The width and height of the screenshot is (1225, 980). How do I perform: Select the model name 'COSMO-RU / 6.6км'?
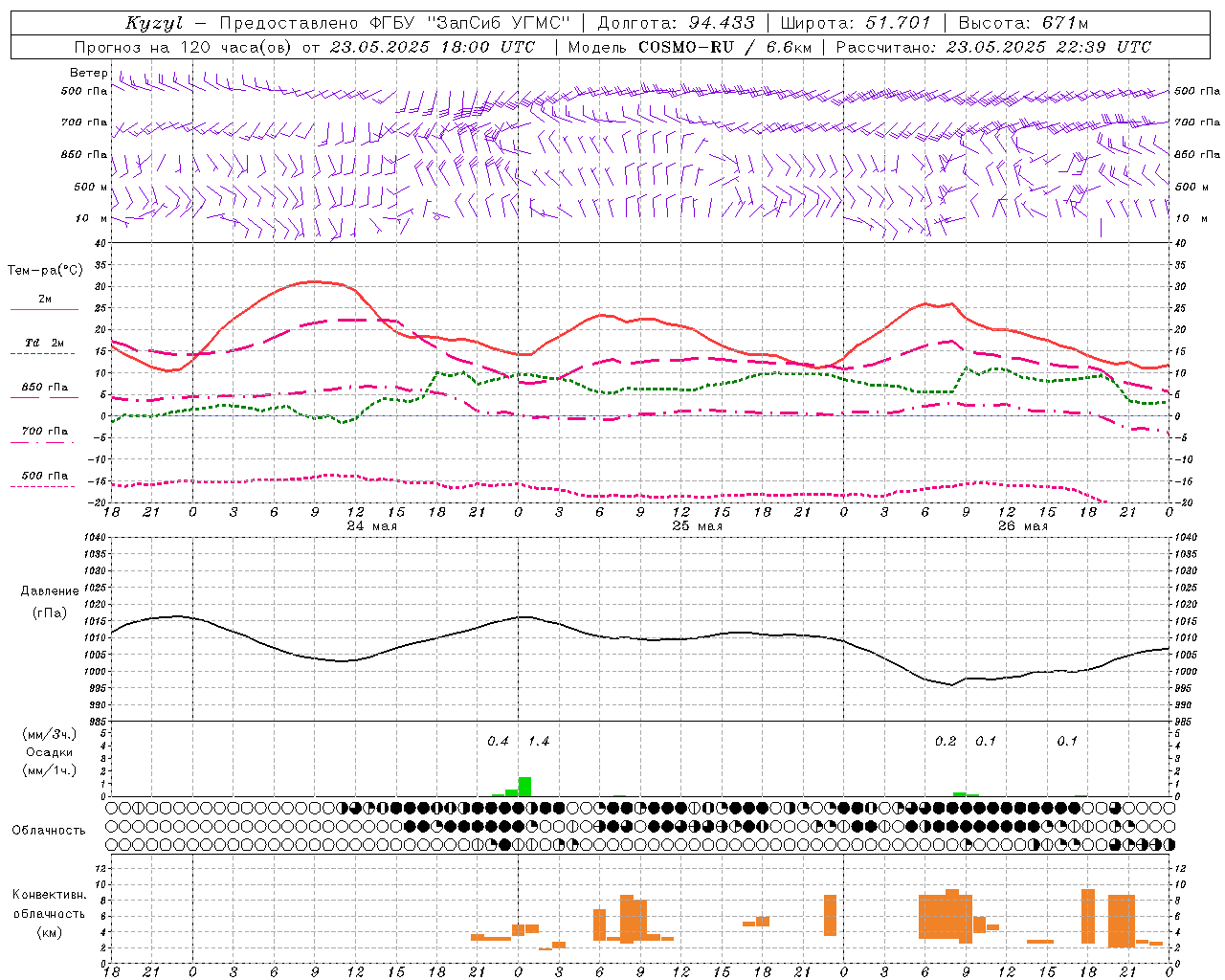click(x=724, y=47)
